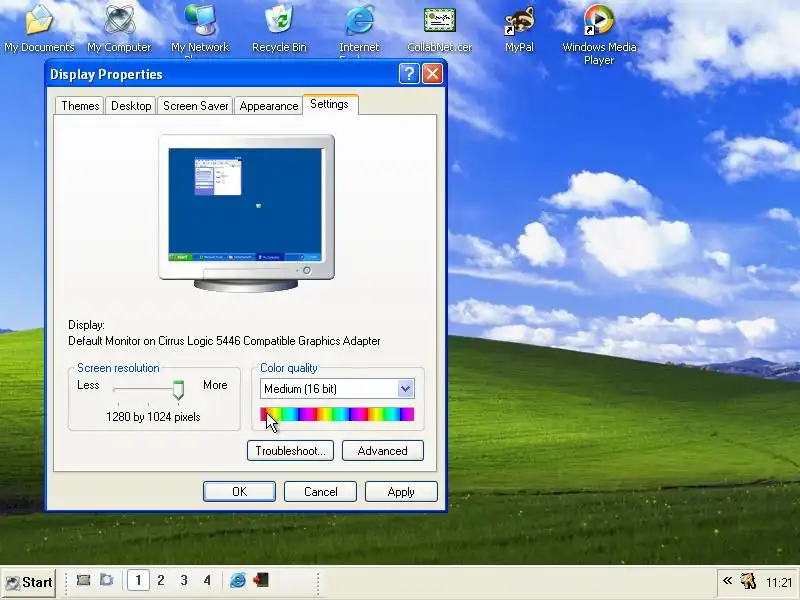Confirm with the OK button
800x600 pixels.
pos(239,491)
